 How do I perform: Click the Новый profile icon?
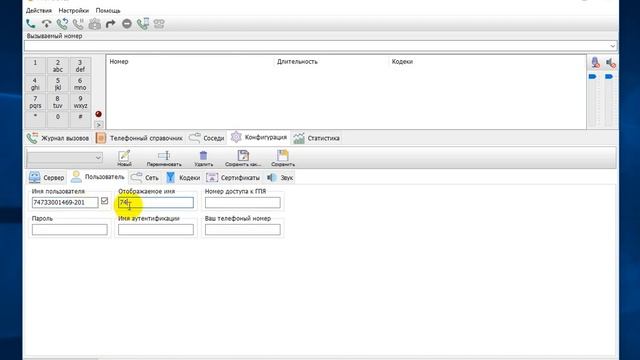click(124, 158)
